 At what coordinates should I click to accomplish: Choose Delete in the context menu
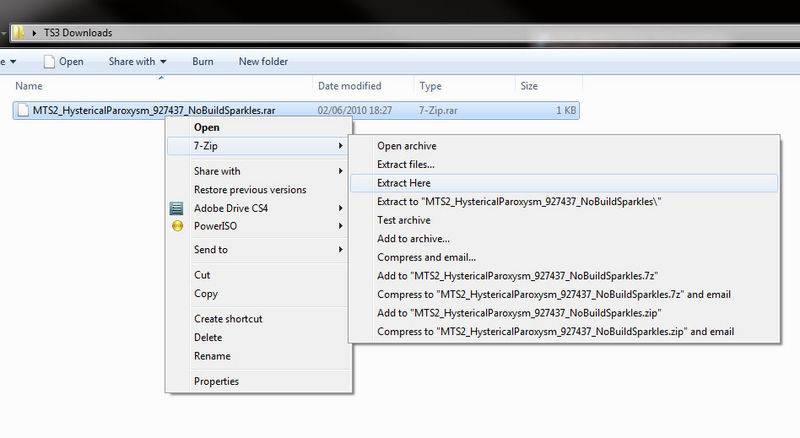coord(208,337)
